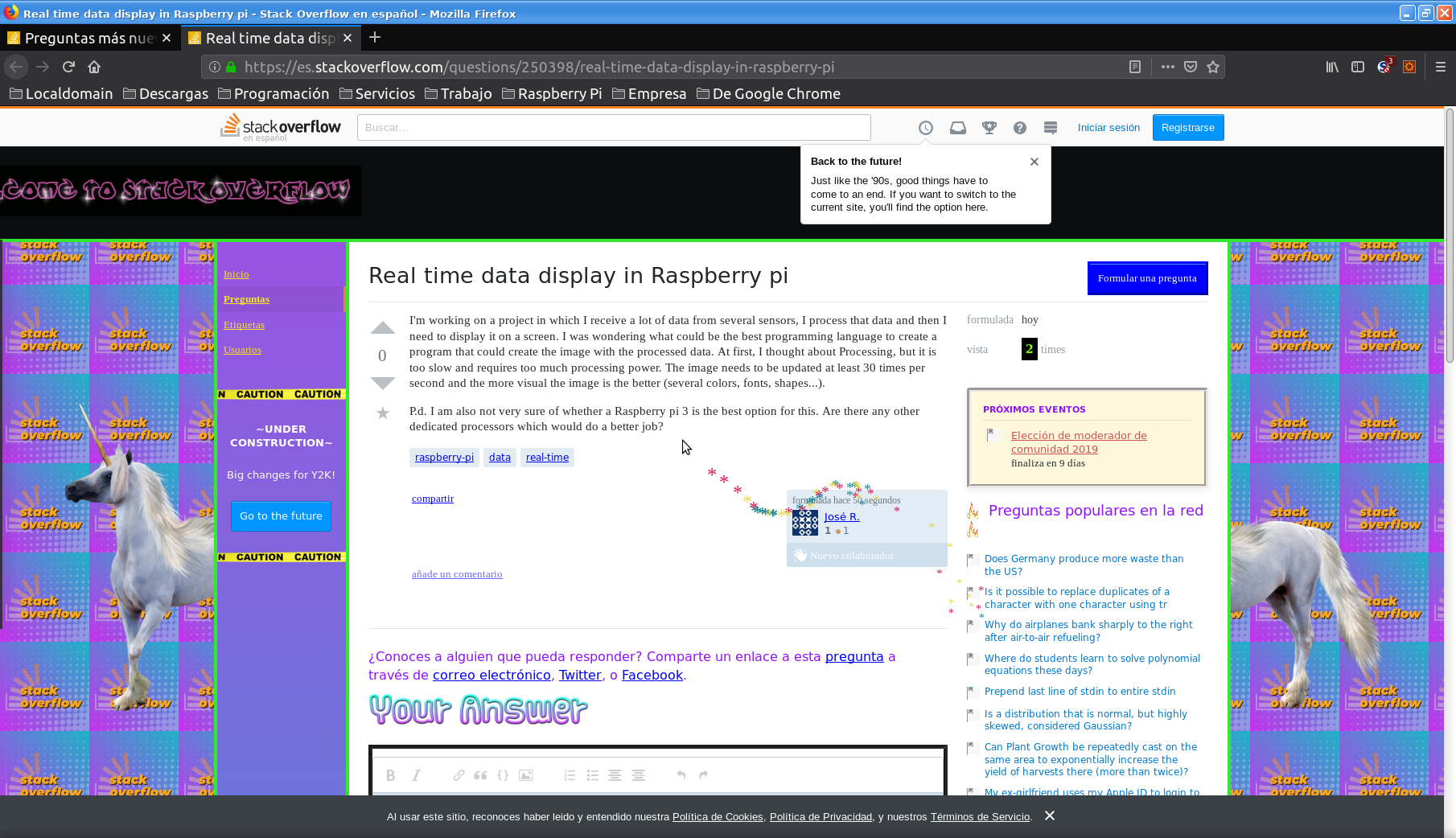
Task: Click Go to the future button
Action: click(281, 516)
